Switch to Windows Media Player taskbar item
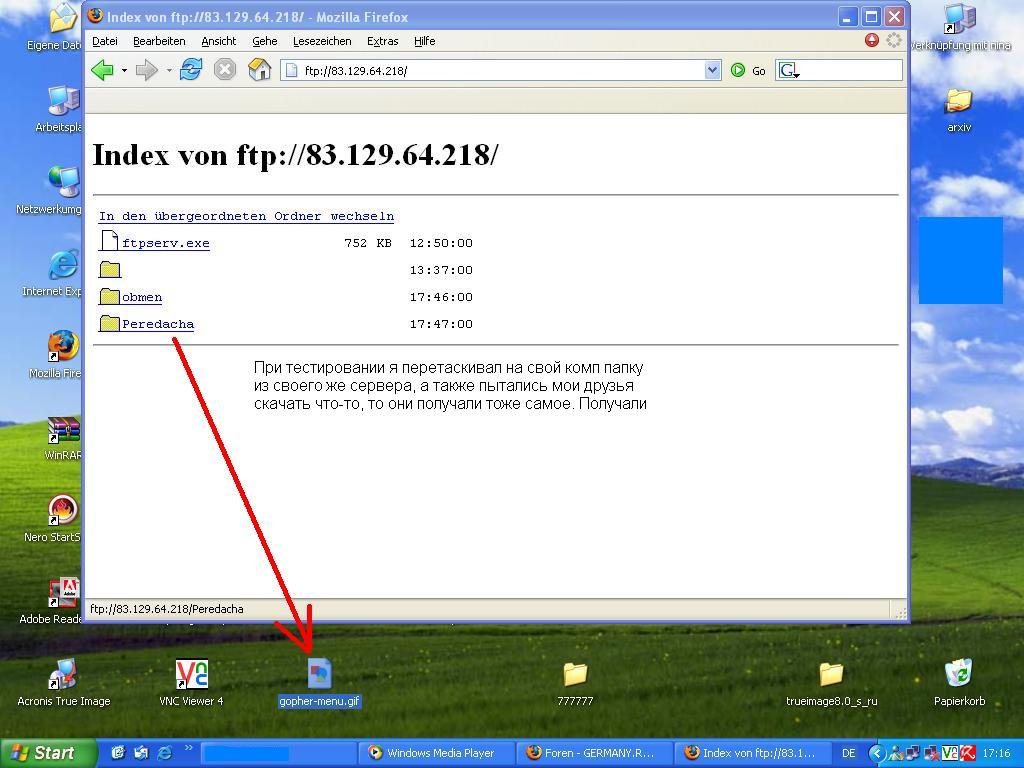The height and width of the screenshot is (768, 1024). pos(438,753)
